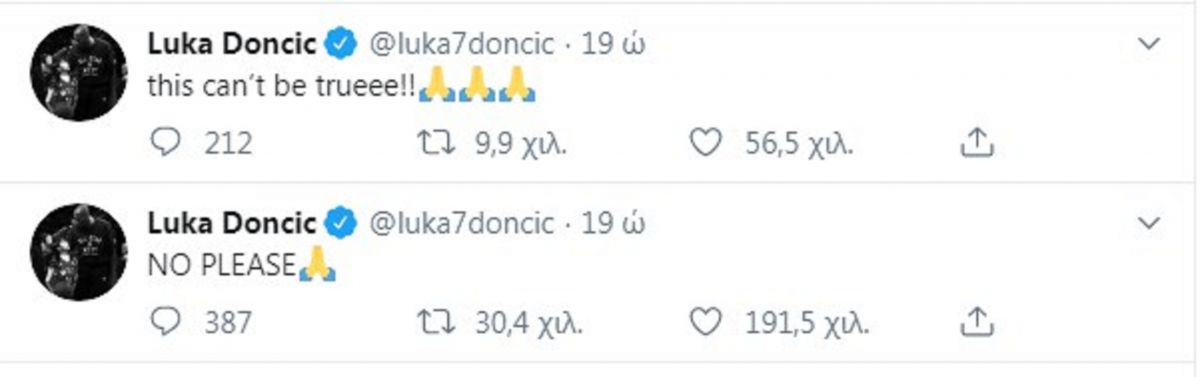Expand the first tweet's options chevron

(x=1150, y=44)
